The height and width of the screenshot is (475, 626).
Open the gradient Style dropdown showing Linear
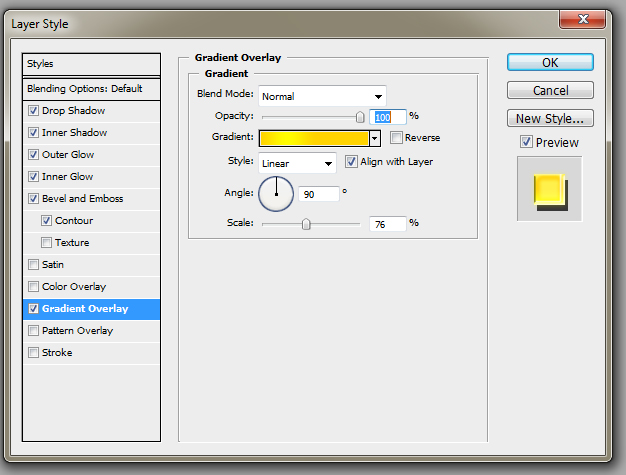tap(297, 163)
